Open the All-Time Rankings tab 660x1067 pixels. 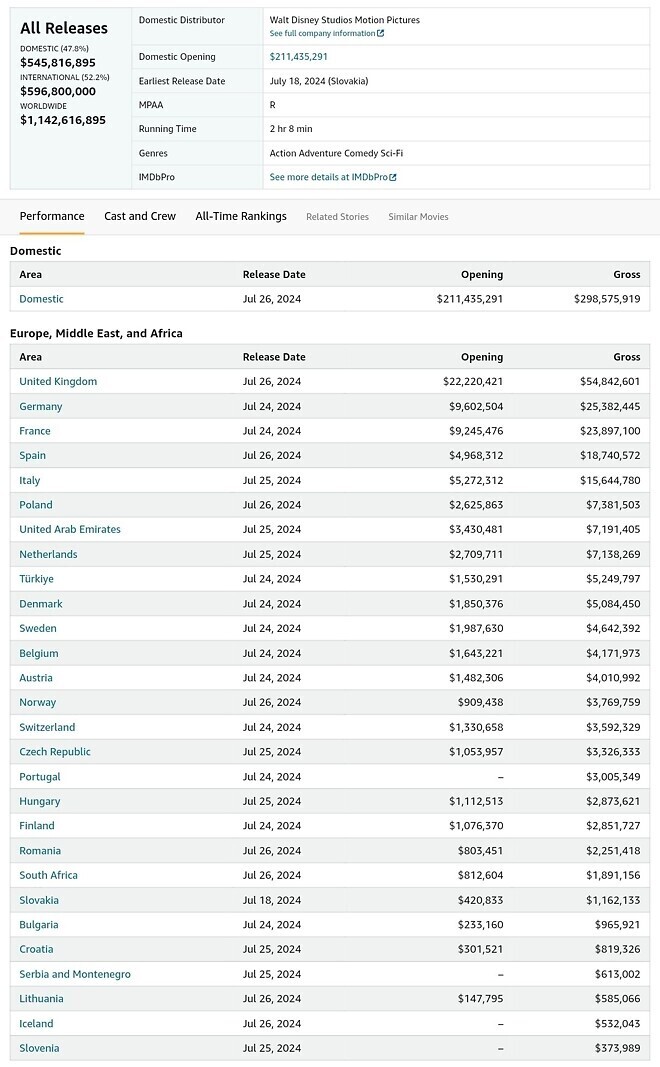tap(241, 216)
